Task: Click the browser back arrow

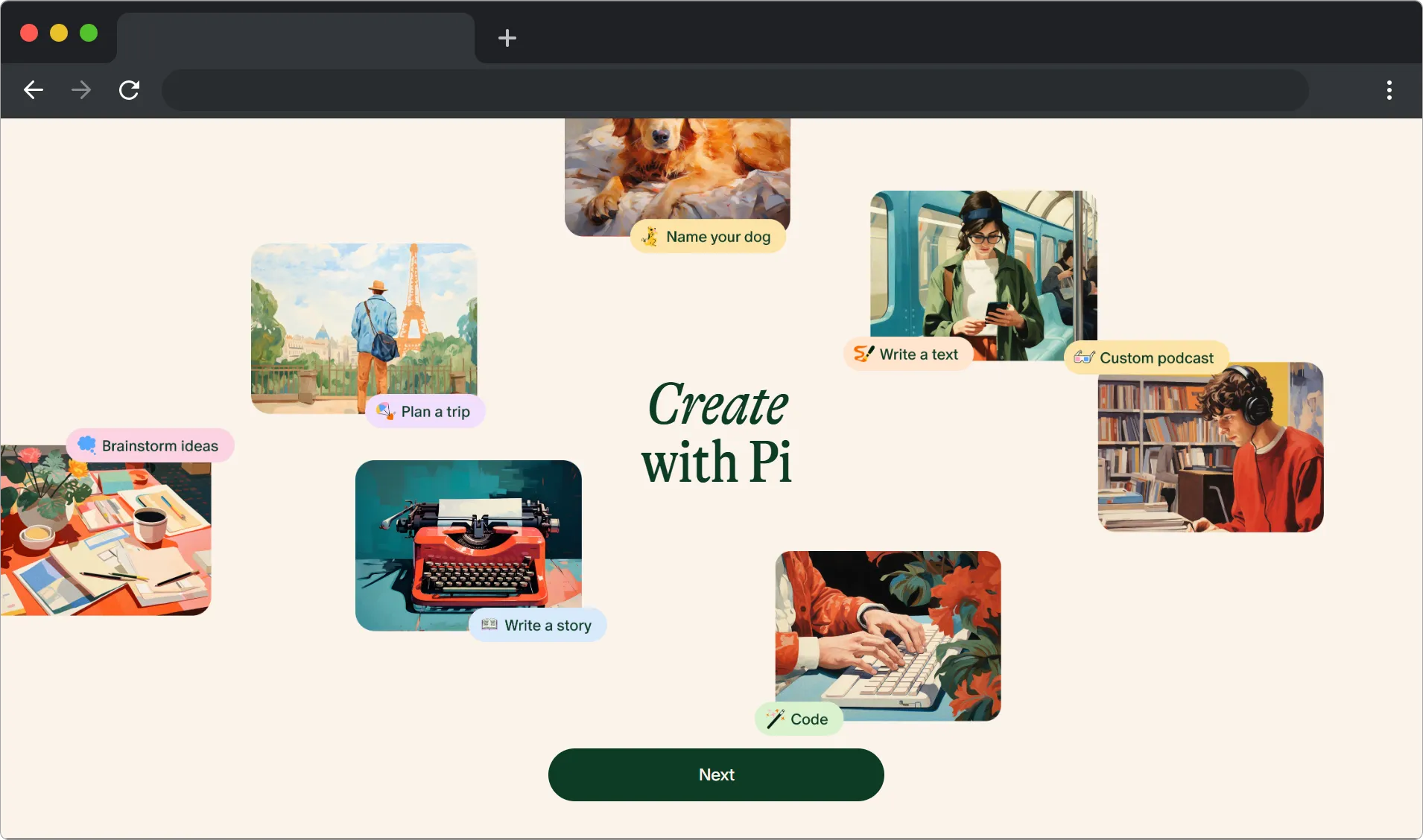Action: pyautogui.click(x=34, y=90)
